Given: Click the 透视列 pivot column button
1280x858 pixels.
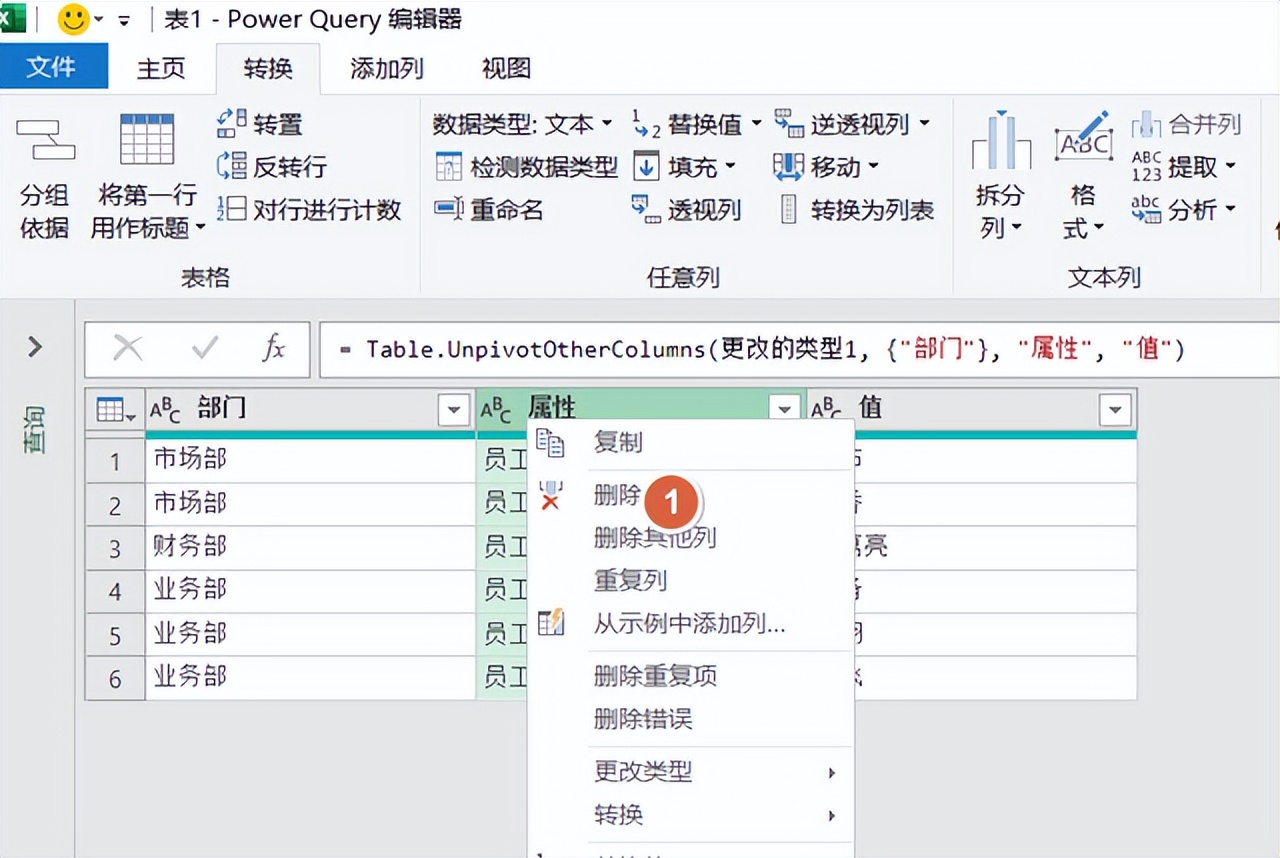Looking at the screenshot, I should pos(686,210).
